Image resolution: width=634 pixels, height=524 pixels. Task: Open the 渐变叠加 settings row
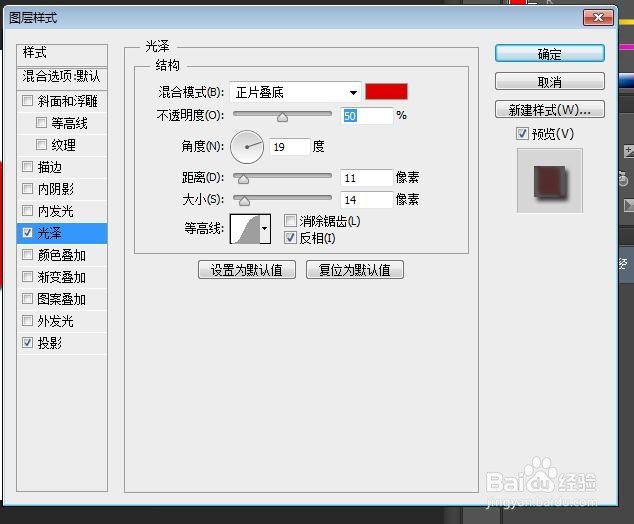point(61,277)
